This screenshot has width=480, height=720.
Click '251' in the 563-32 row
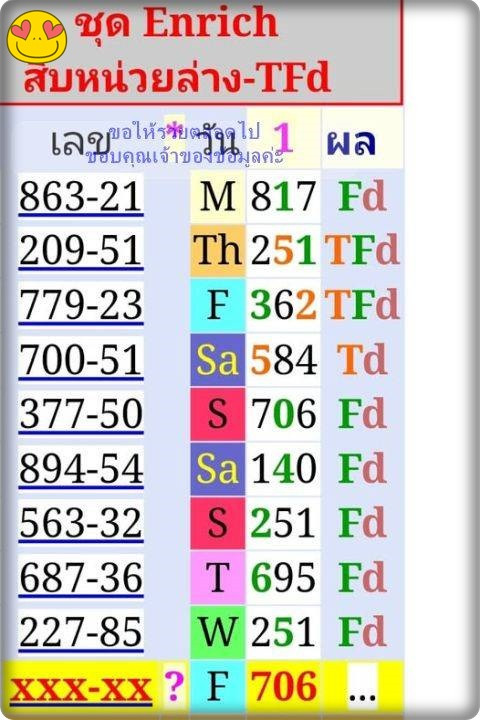coord(283,523)
